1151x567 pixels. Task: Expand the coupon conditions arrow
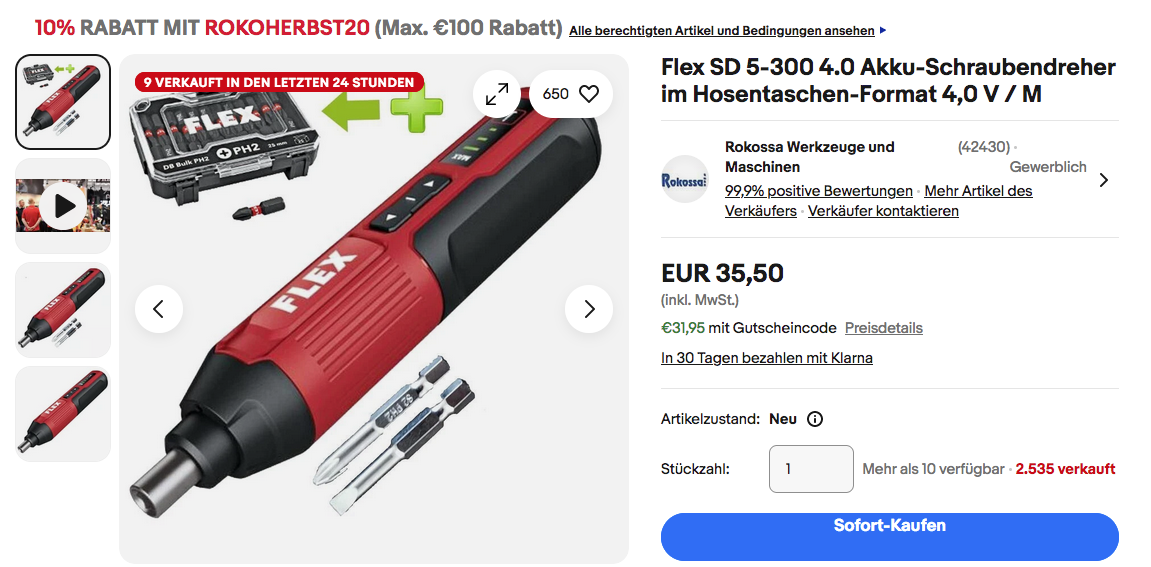point(882,31)
